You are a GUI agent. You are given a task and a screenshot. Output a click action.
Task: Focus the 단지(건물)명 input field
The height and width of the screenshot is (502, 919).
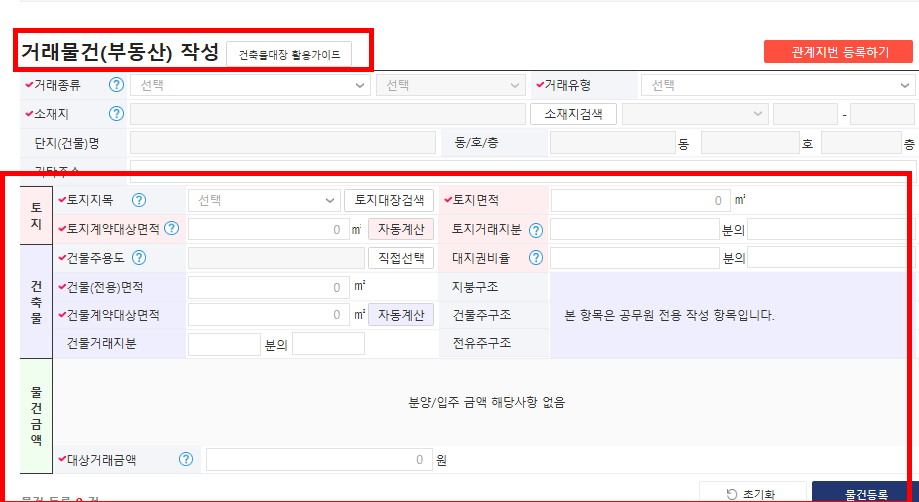pos(283,143)
